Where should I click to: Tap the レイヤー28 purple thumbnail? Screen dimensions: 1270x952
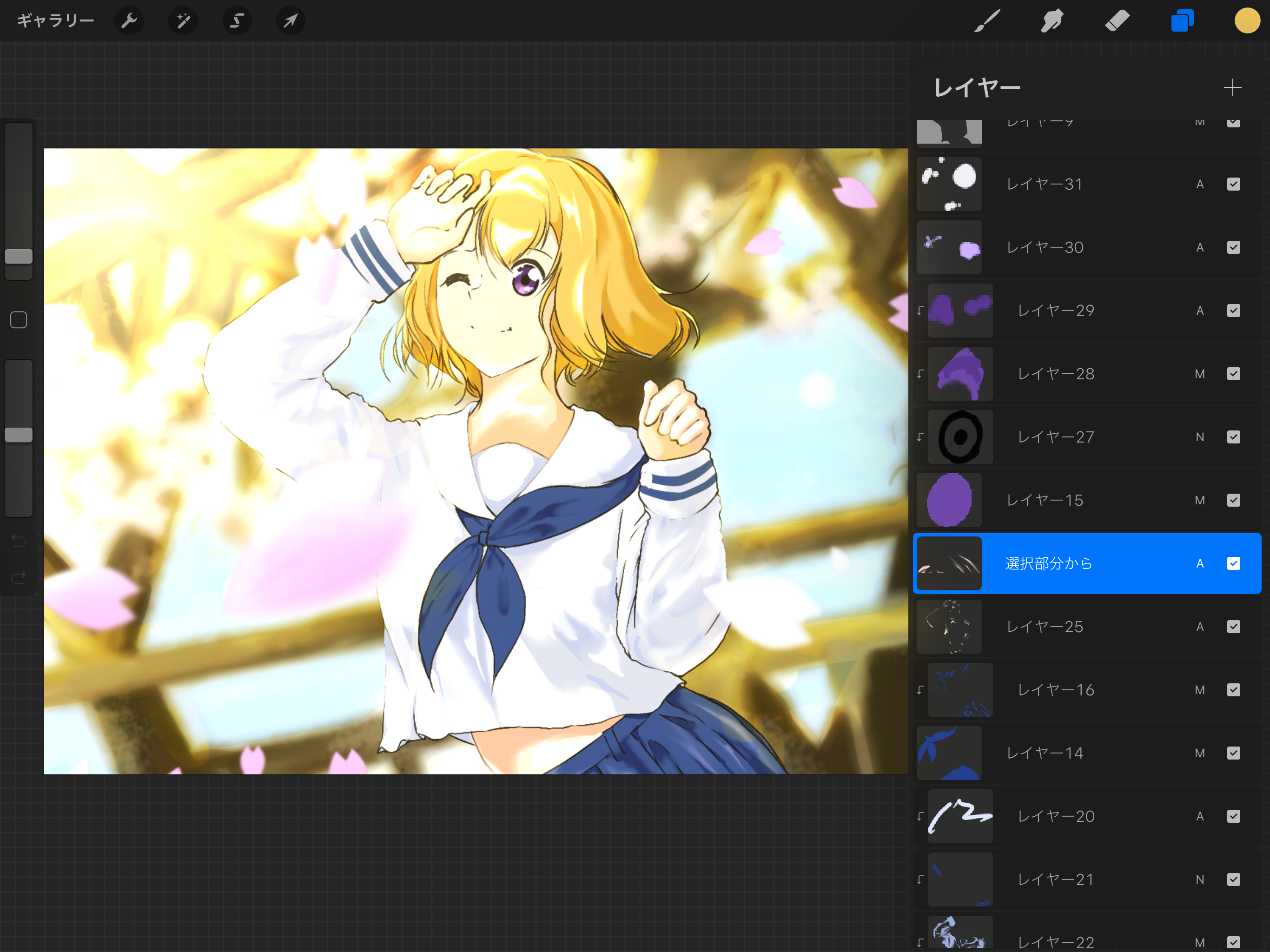pos(960,374)
